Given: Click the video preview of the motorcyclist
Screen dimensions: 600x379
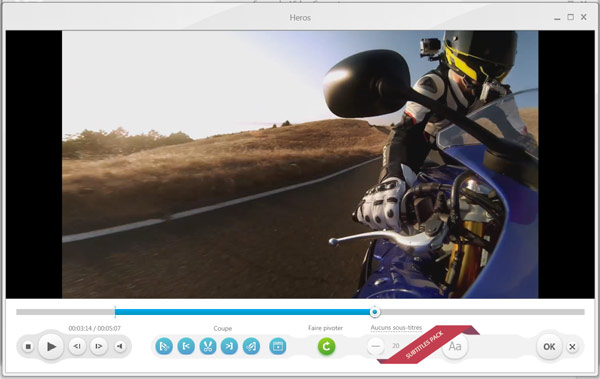Looking at the screenshot, I should pos(300,164).
